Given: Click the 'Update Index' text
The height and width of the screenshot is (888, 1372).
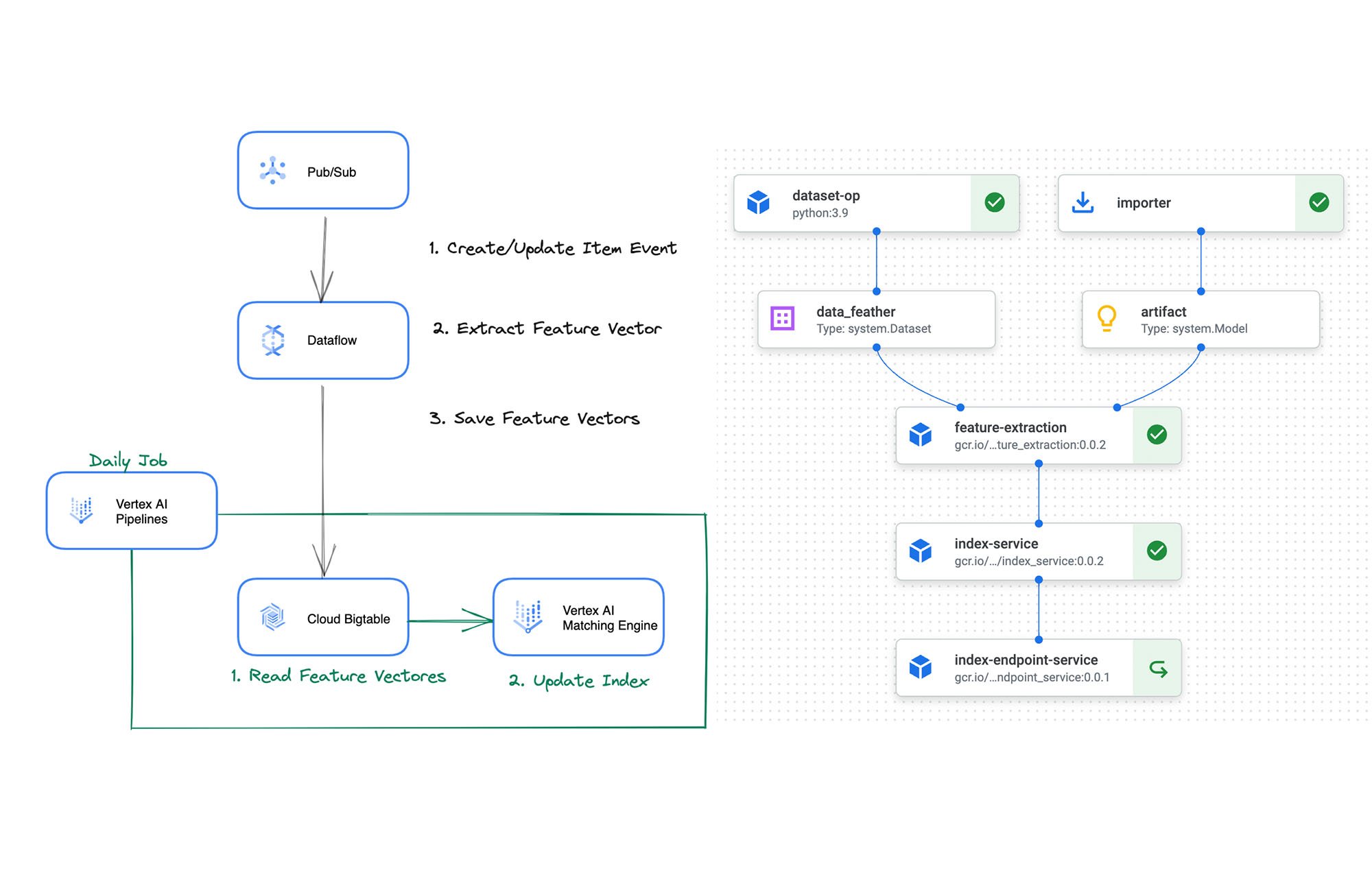Looking at the screenshot, I should point(591,681).
